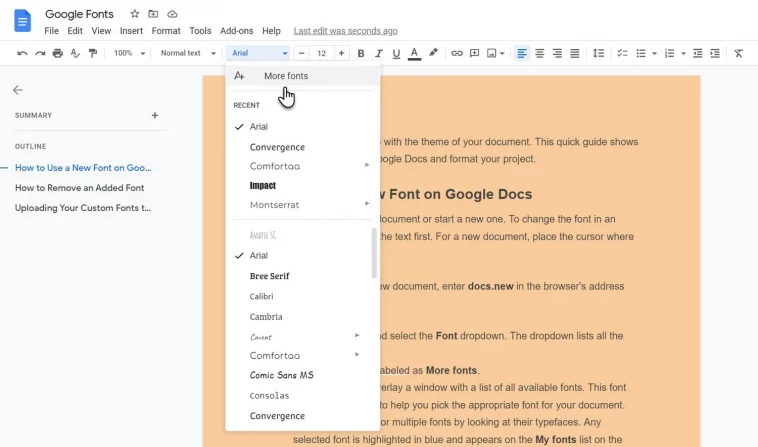Open the Help menu

(271, 31)
